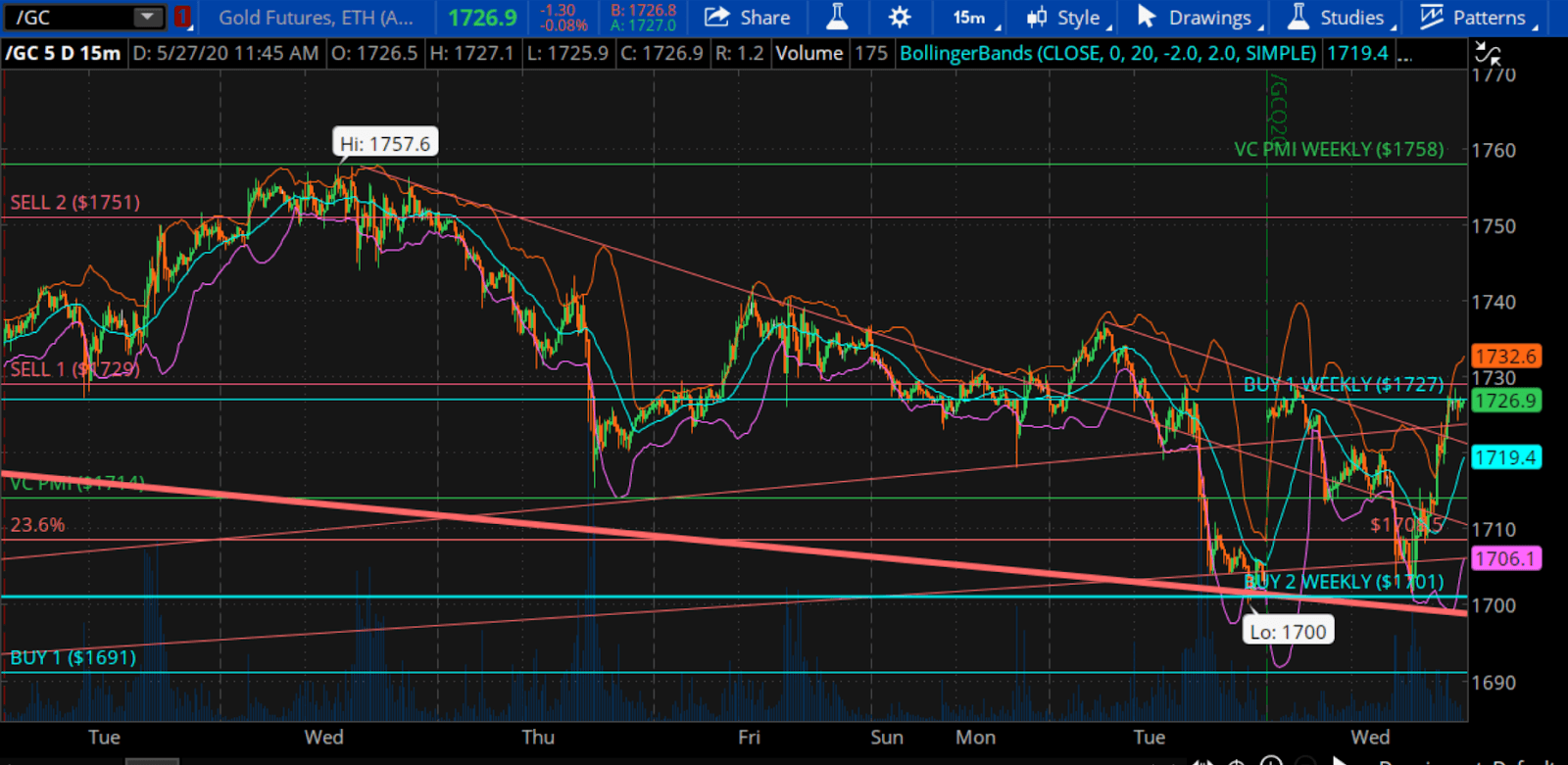Click the Patterns chart icon
The height and width of the screenshot is (765, 1568).
[1431, 17]
